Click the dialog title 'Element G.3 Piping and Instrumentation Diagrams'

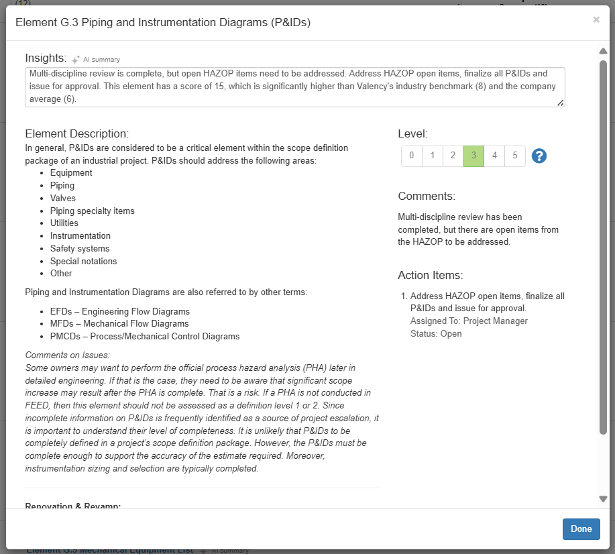click(163, 22)
